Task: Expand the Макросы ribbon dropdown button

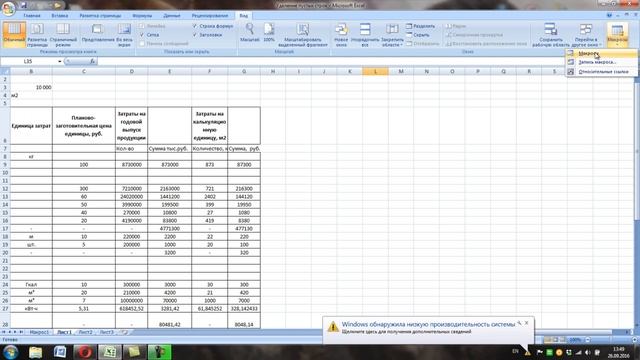Action: point(617,34)
